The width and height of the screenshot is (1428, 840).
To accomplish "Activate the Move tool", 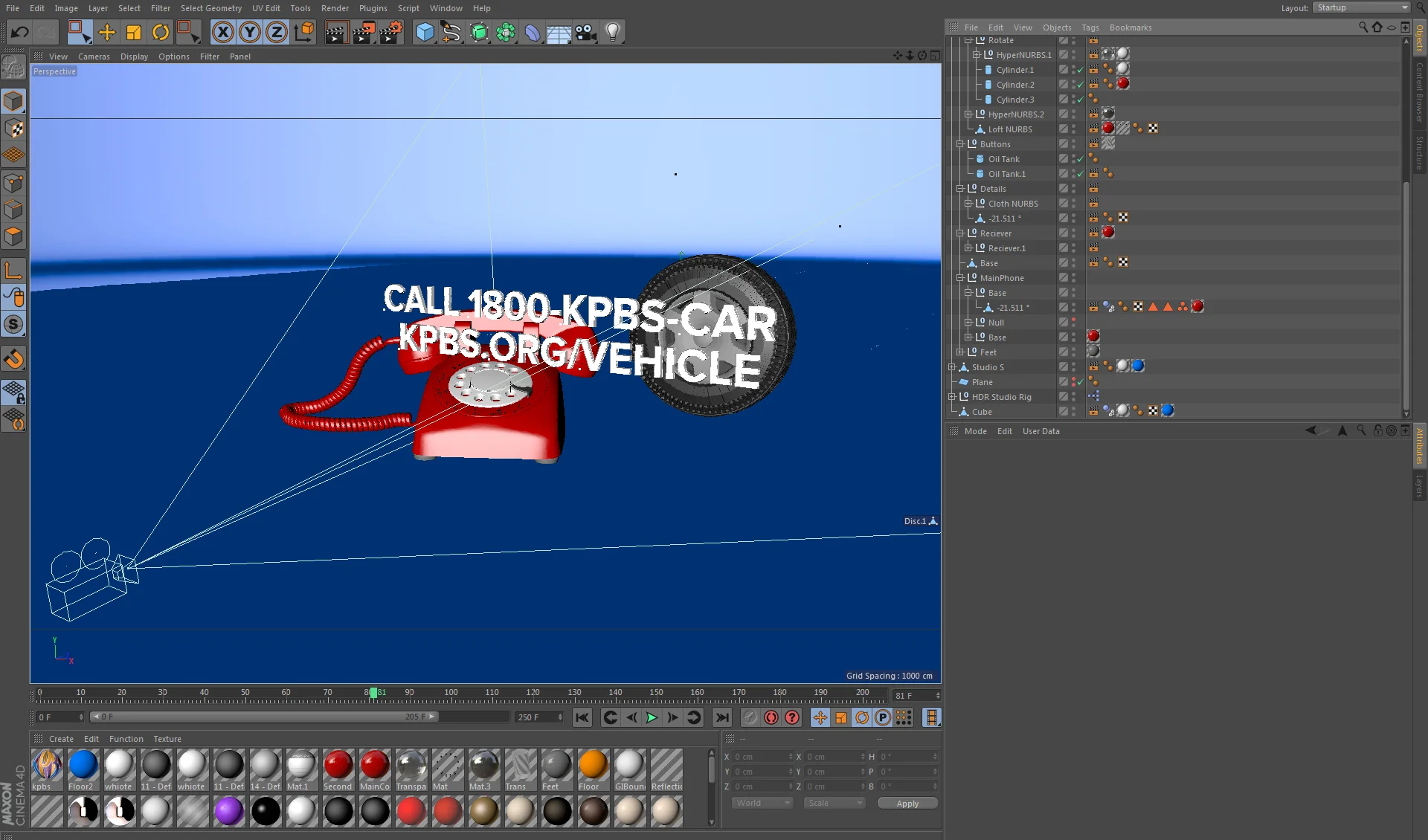I will pos(107,32).
